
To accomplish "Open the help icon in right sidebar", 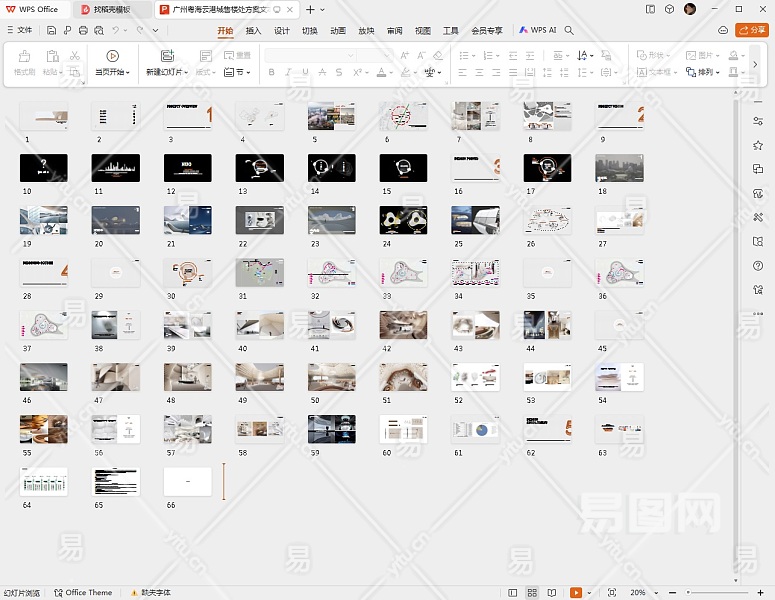I will 758,266.
